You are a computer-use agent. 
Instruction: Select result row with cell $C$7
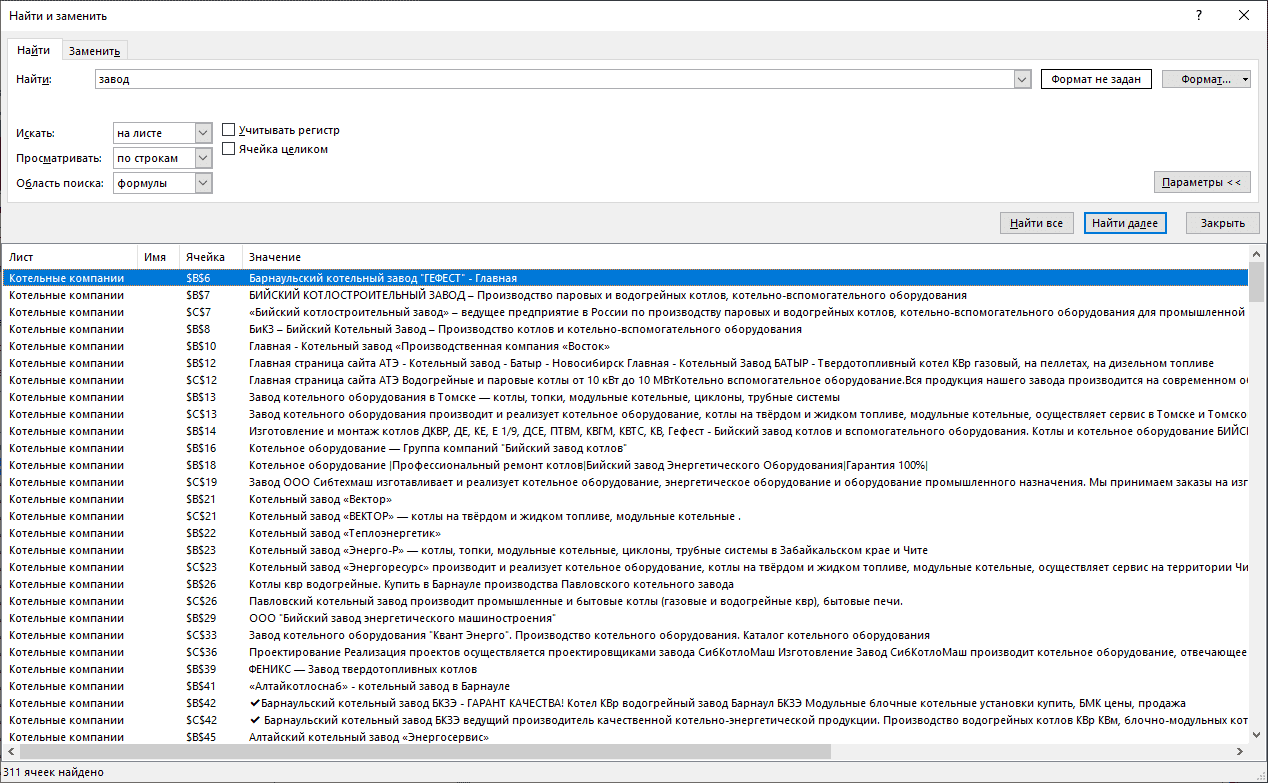point(625,312)
